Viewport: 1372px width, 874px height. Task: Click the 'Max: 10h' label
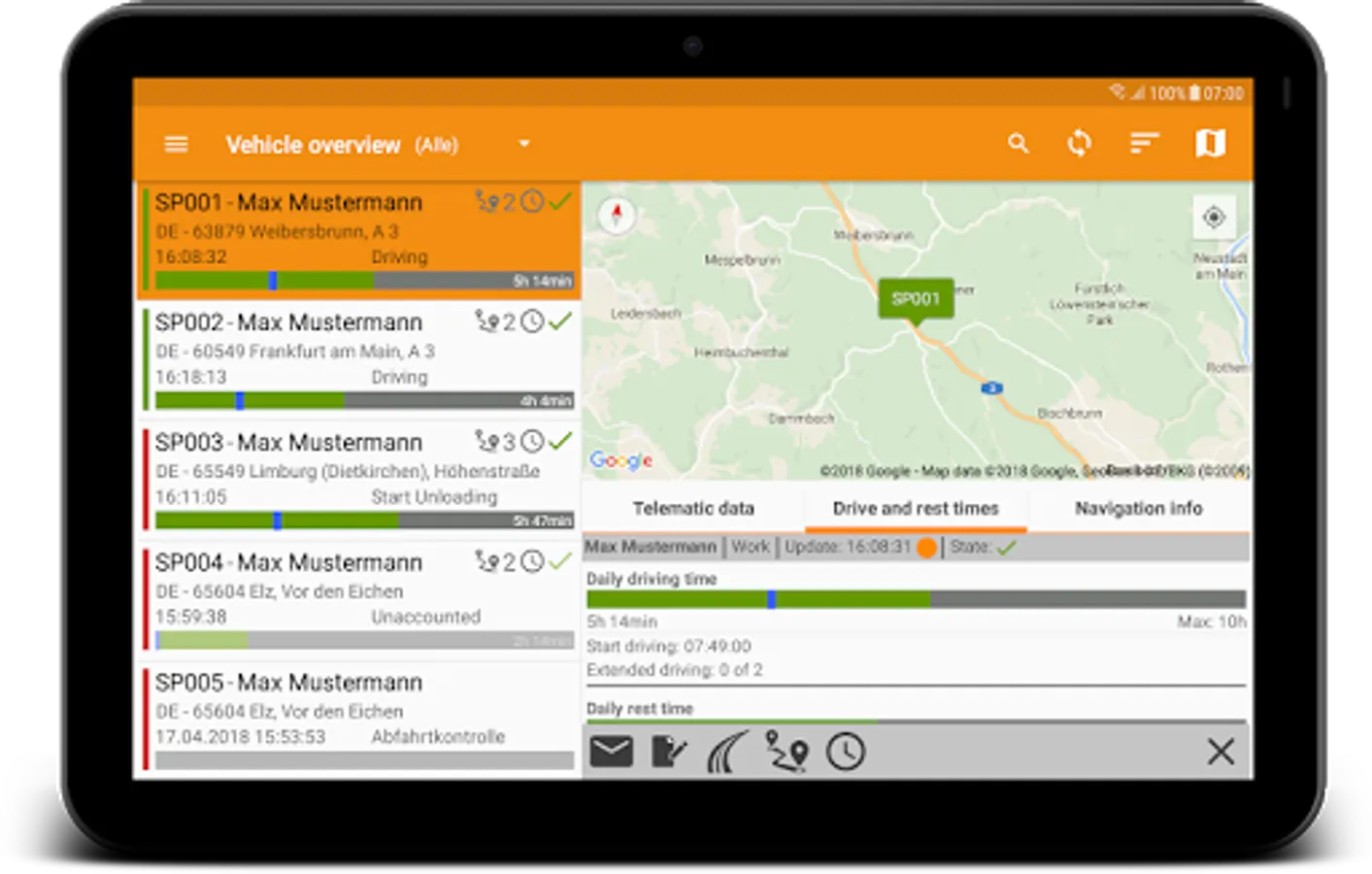(1212, 622)
